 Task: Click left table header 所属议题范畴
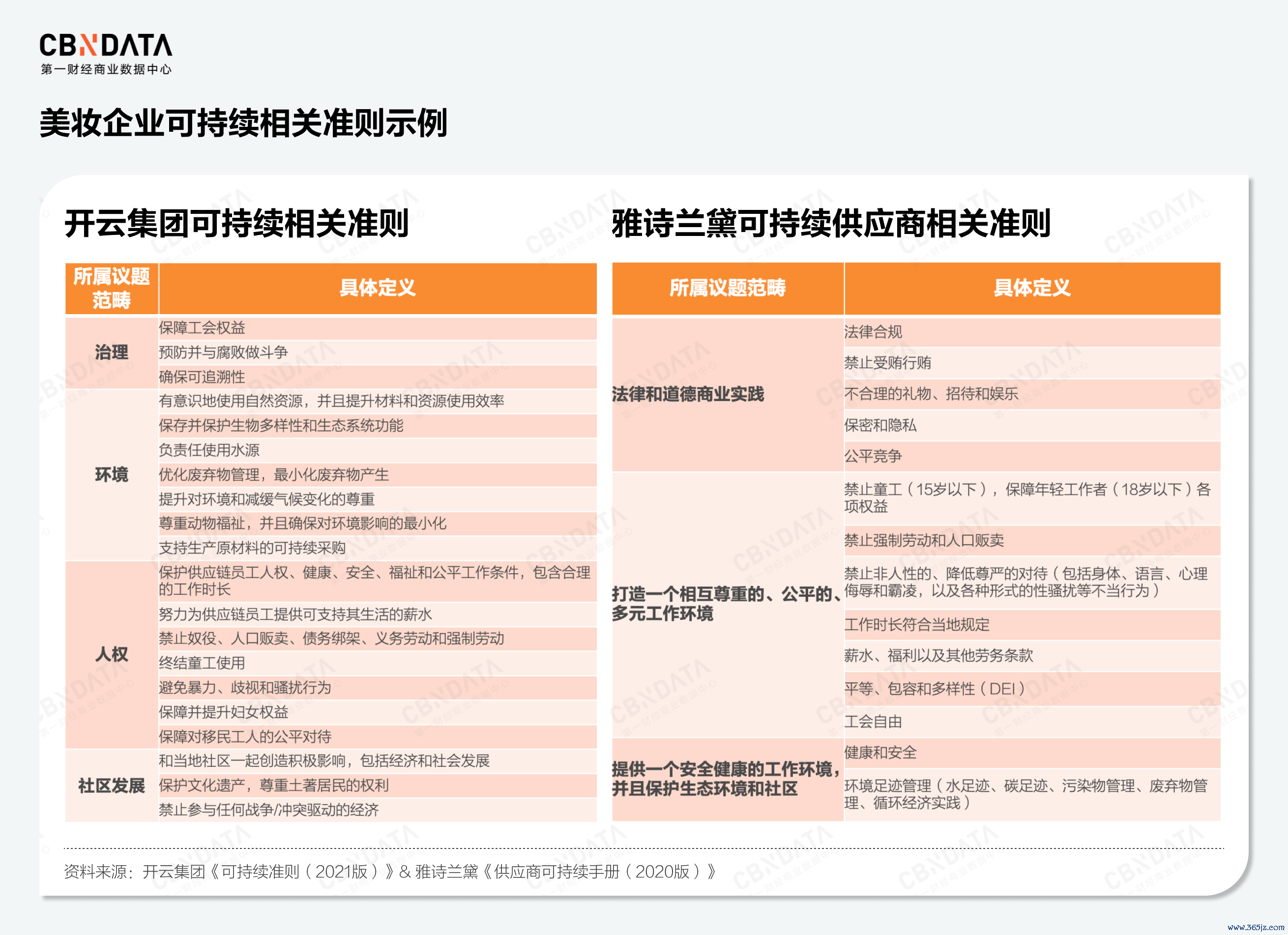click(111, 288)
